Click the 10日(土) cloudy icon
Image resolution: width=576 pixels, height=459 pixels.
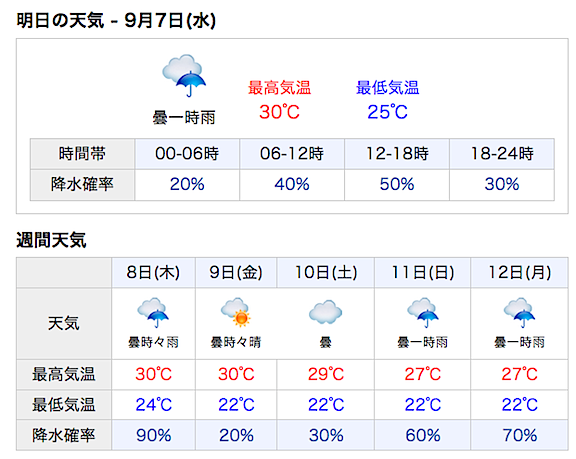pos(325,312)
